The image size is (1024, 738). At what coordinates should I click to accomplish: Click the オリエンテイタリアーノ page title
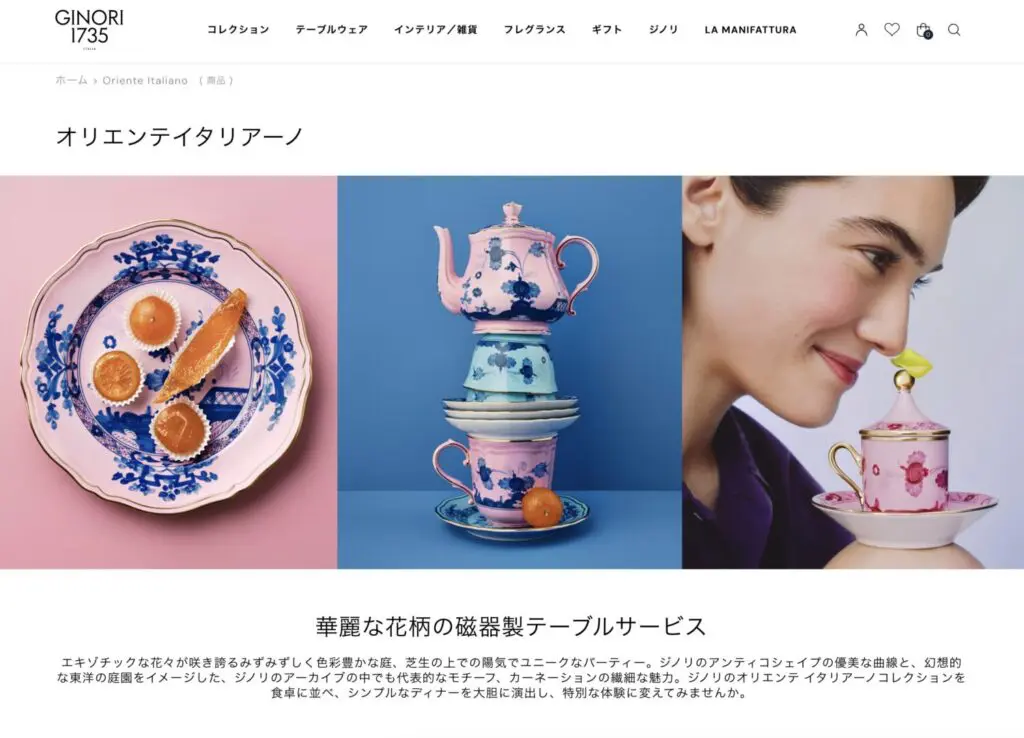point(180,136)
